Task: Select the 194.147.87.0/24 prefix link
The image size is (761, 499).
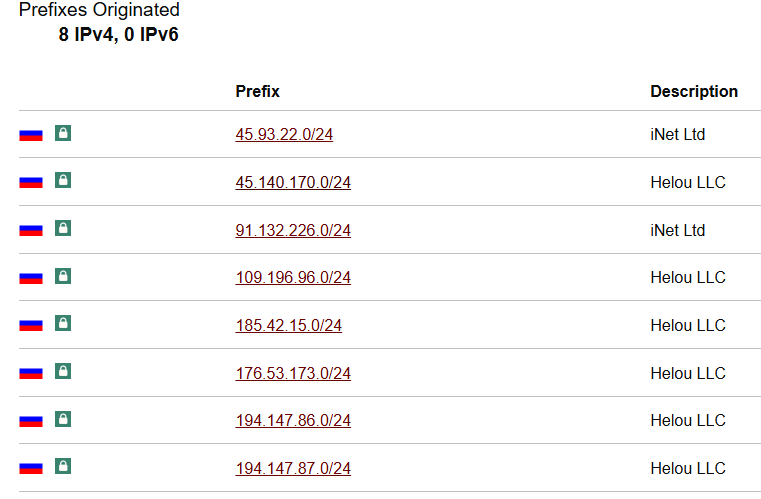Action: click(x=293, y=468)
